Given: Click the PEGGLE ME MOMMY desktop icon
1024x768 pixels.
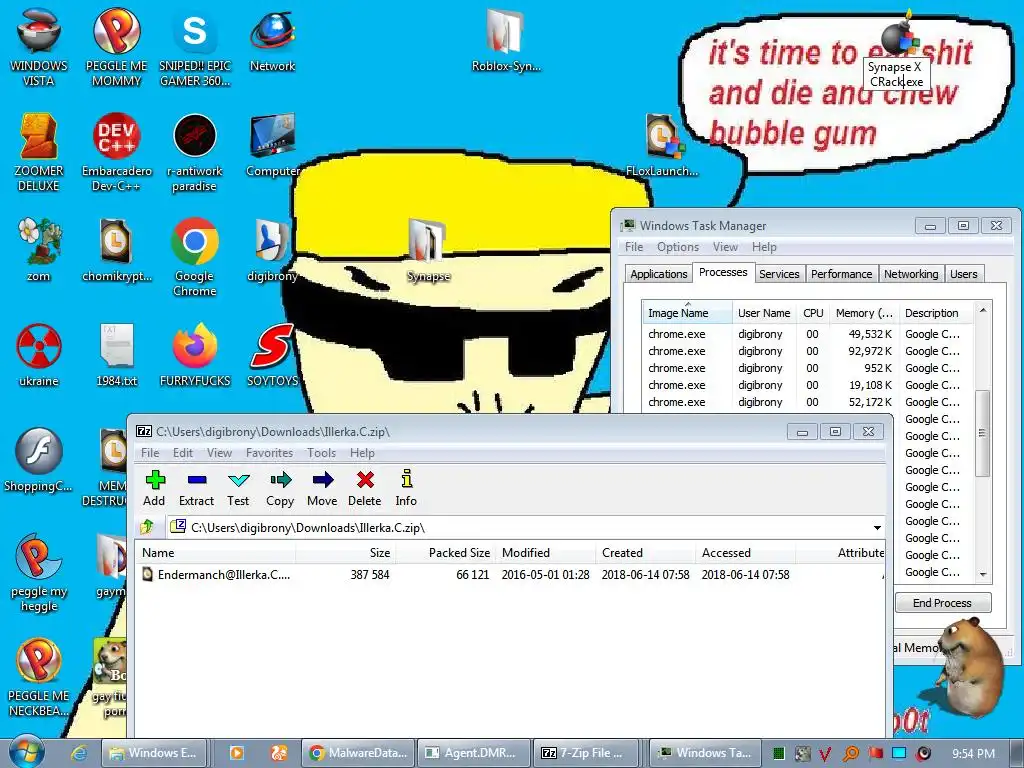Looking at the screenshot, I should coord(116,49).
